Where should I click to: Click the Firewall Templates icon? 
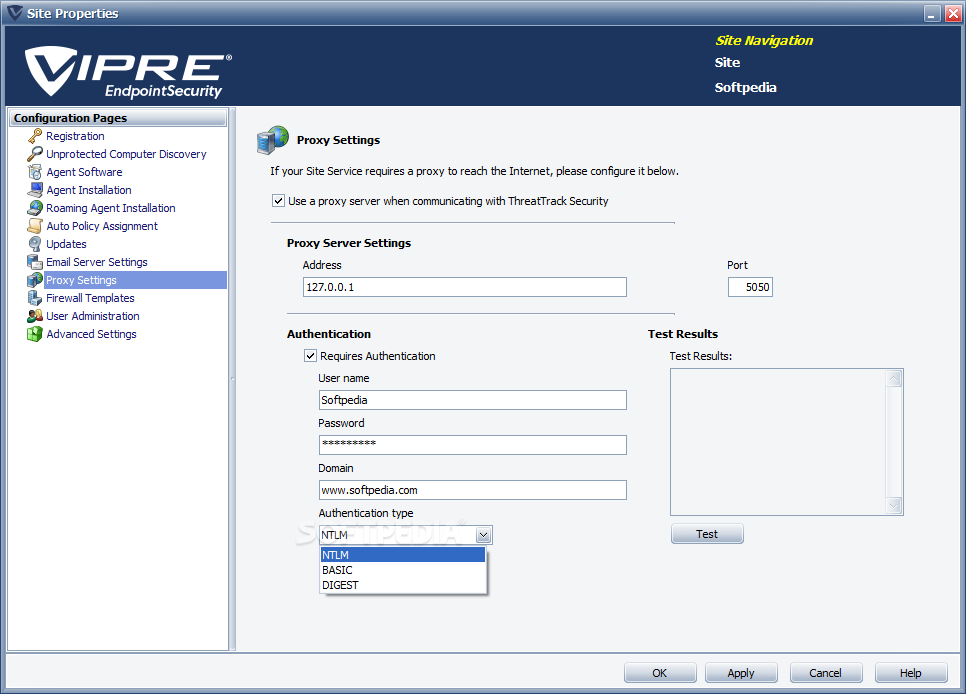35,298
